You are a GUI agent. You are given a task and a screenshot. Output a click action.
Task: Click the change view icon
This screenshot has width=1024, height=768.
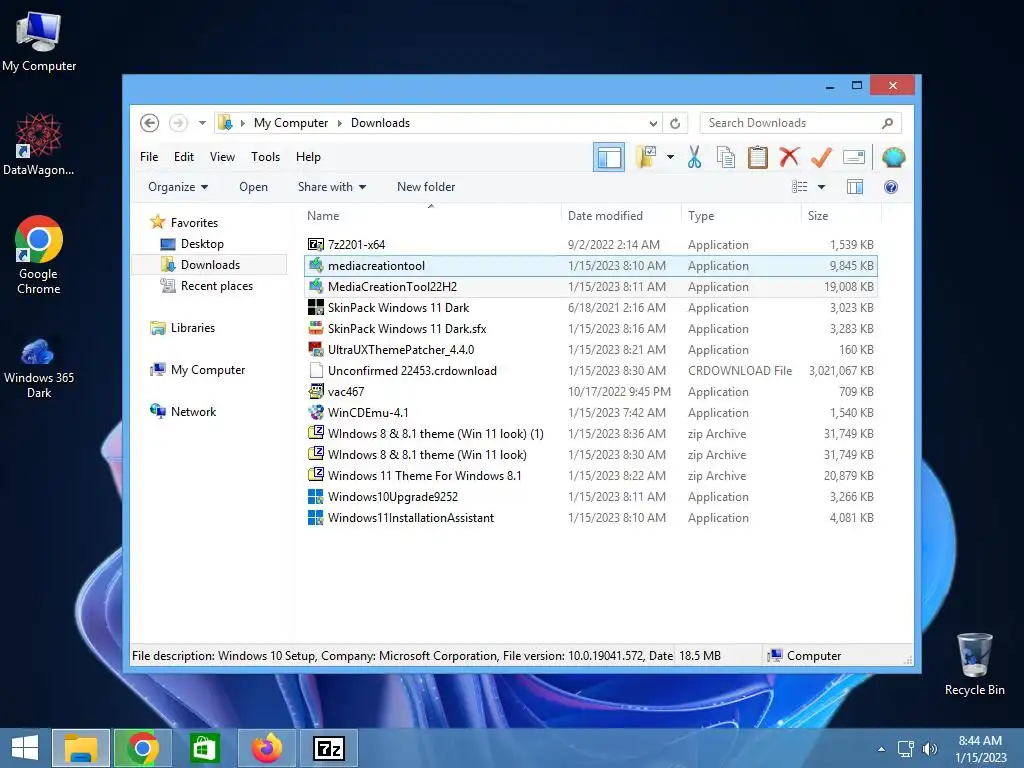799,187
